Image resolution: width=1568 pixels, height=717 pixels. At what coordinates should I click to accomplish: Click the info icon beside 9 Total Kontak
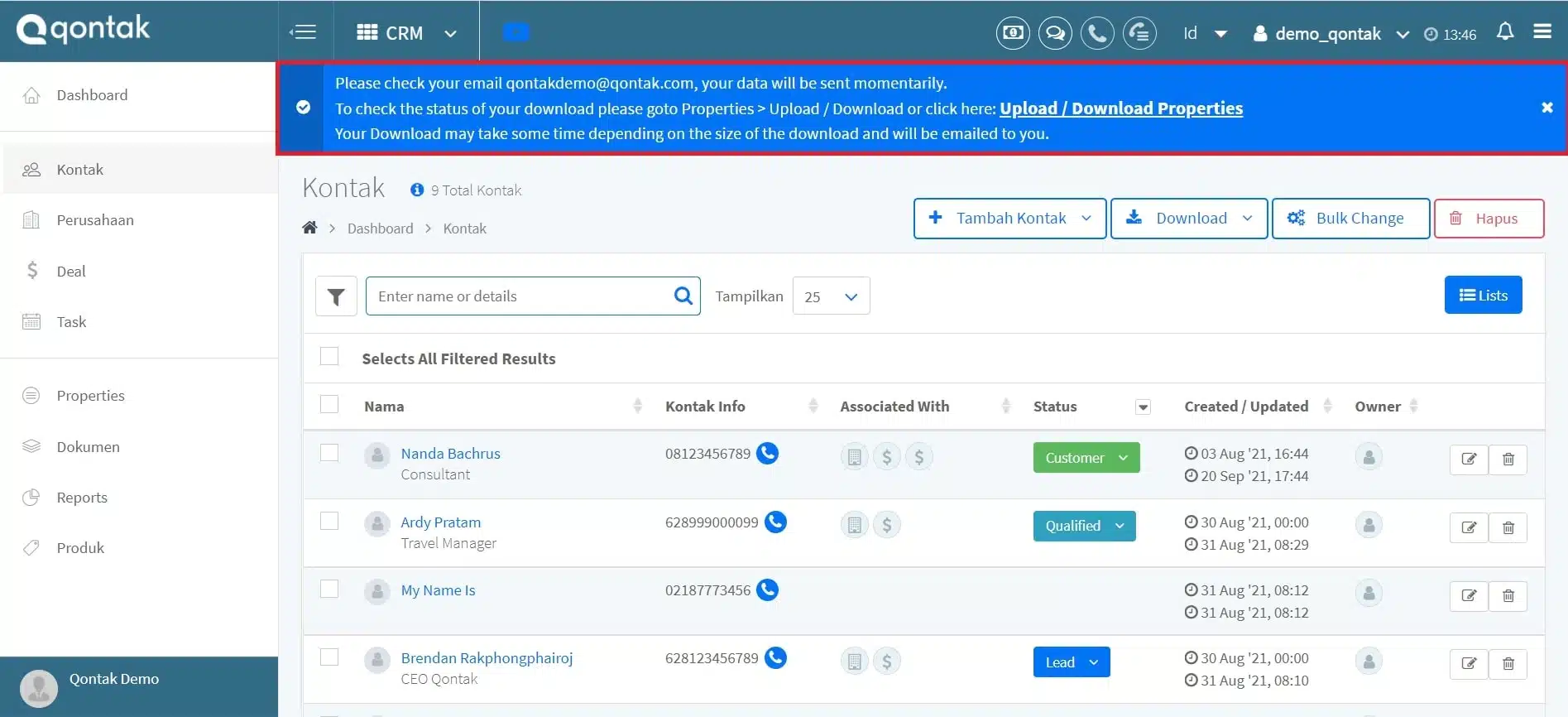pos(417,190)
